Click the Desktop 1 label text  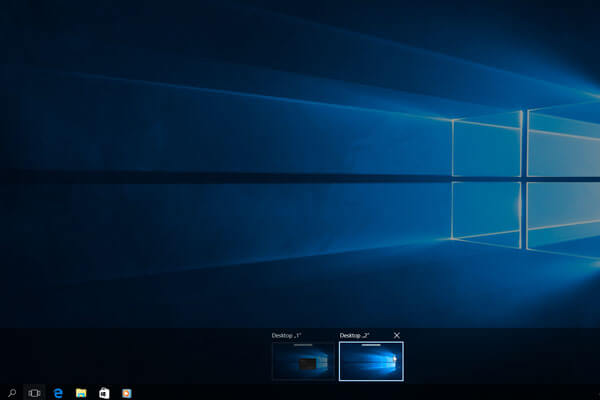click(286, 335)
